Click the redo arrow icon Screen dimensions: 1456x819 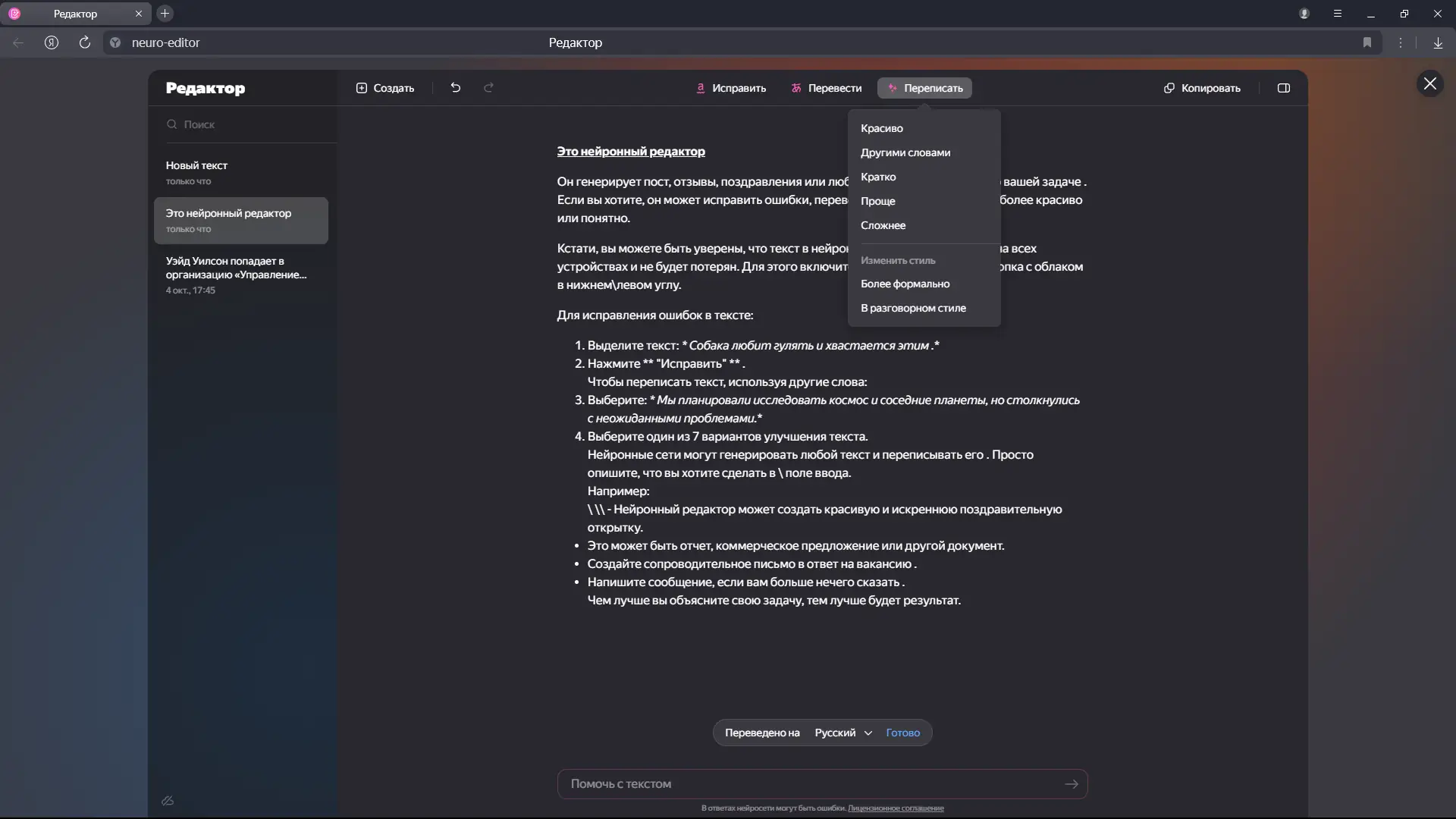[488, 88]
